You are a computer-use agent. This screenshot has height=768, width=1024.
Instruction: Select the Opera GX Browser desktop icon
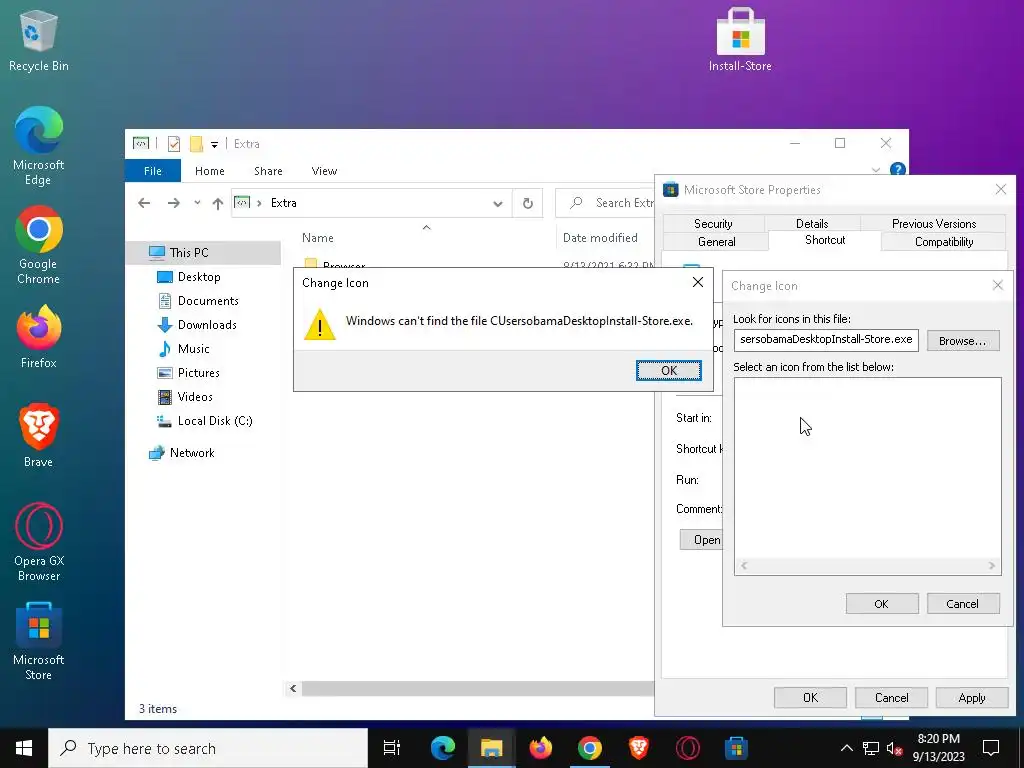pos(39,541)
